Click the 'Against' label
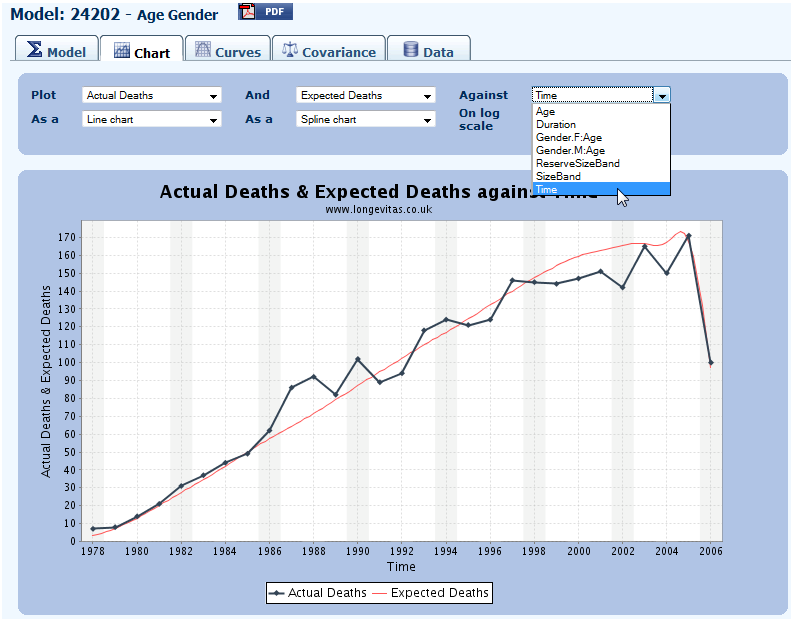This screenshot has height=621, width=792. (x=483, y=95)
